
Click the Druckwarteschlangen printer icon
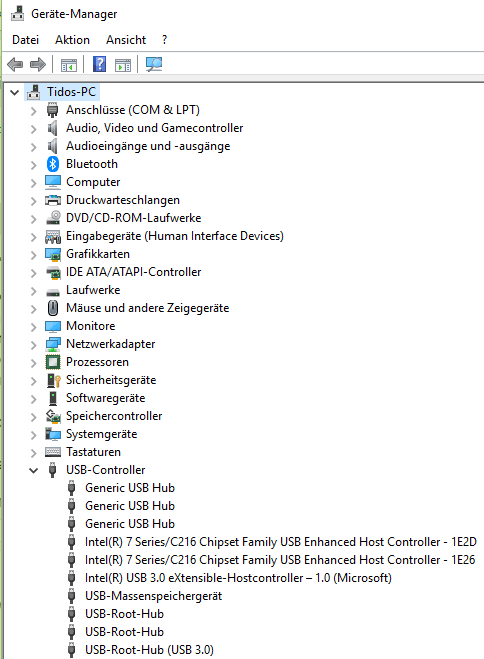(53, 200)
